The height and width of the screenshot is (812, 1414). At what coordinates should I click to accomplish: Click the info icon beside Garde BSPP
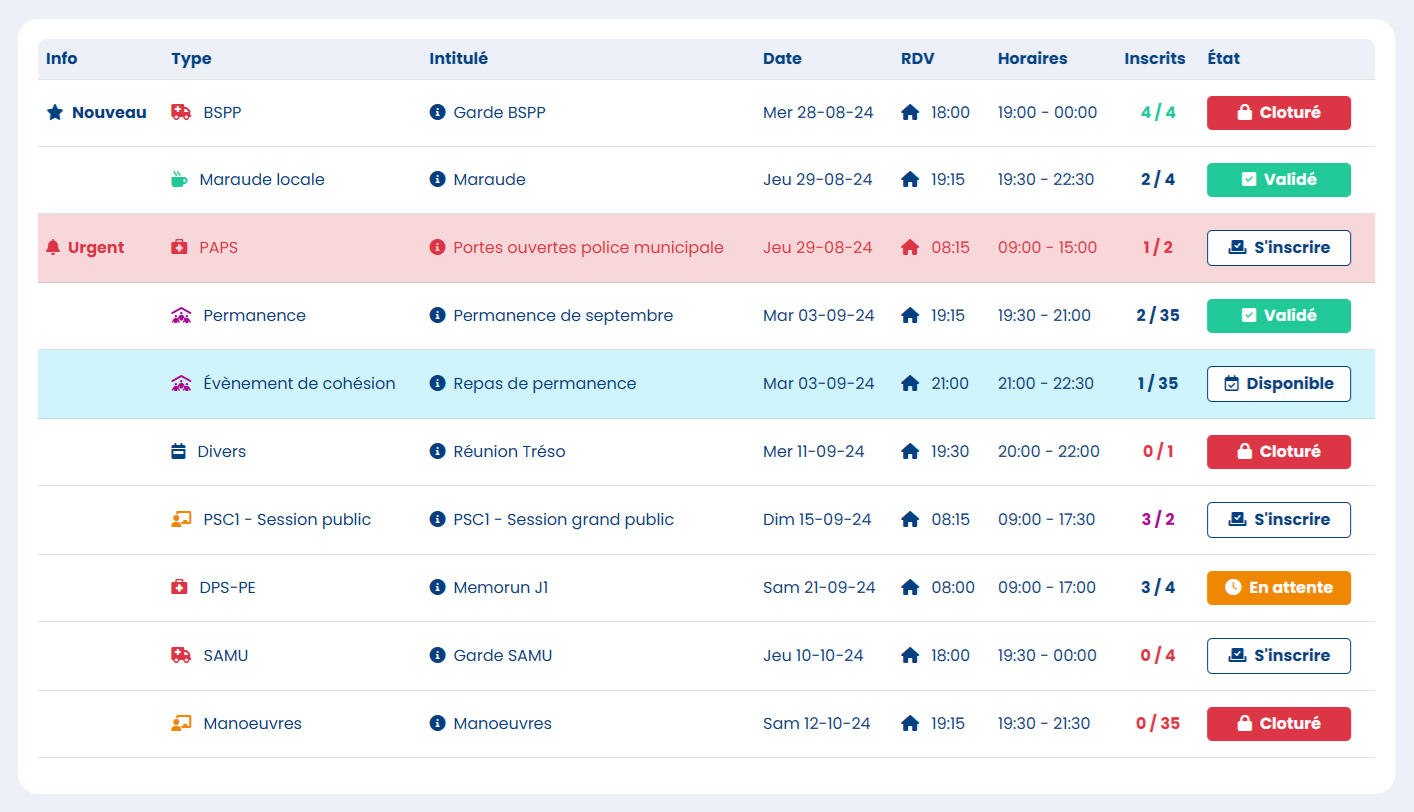(x=437, y=113)
